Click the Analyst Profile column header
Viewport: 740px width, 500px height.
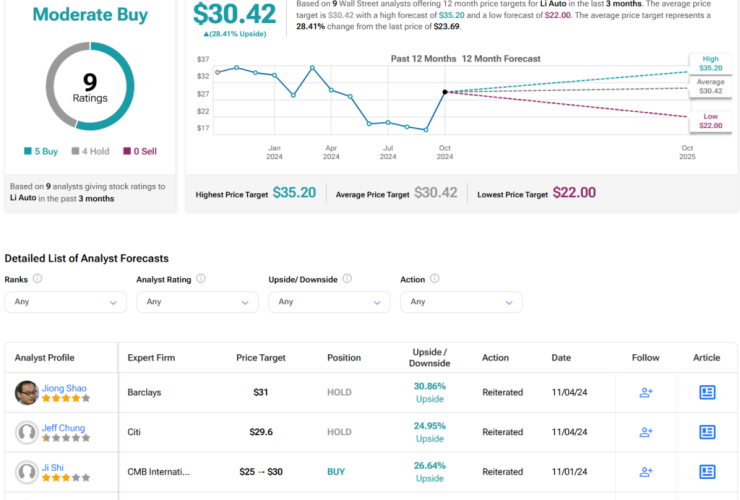coord(44,358)
